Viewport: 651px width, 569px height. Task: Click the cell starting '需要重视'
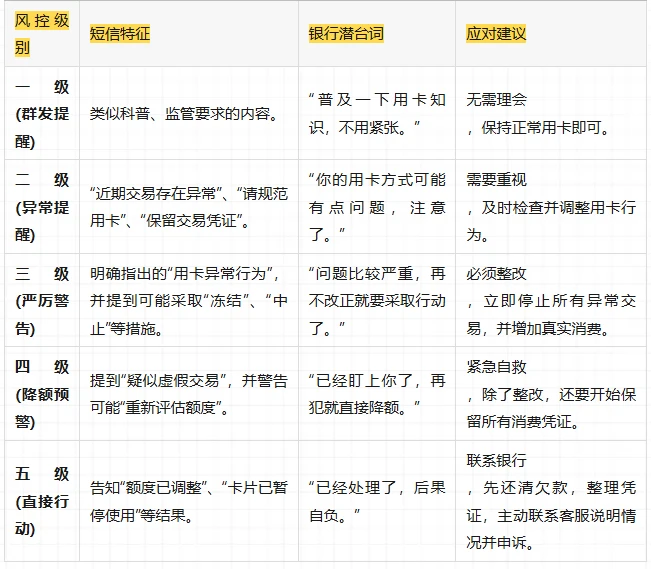tap(551, 207)
